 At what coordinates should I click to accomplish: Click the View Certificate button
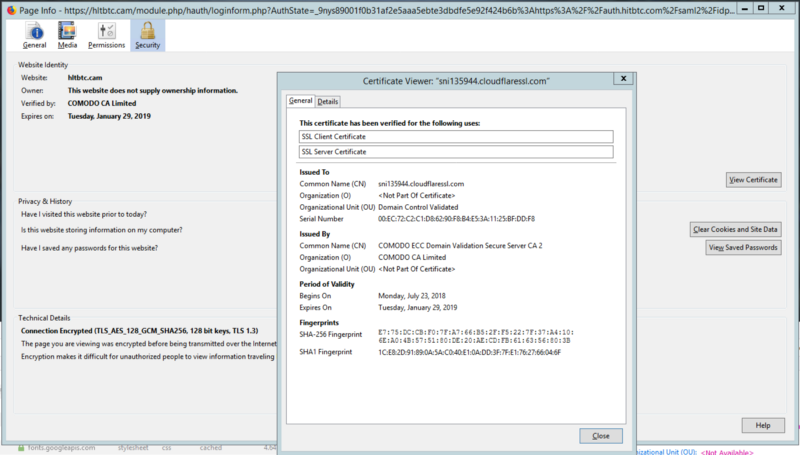754,180
